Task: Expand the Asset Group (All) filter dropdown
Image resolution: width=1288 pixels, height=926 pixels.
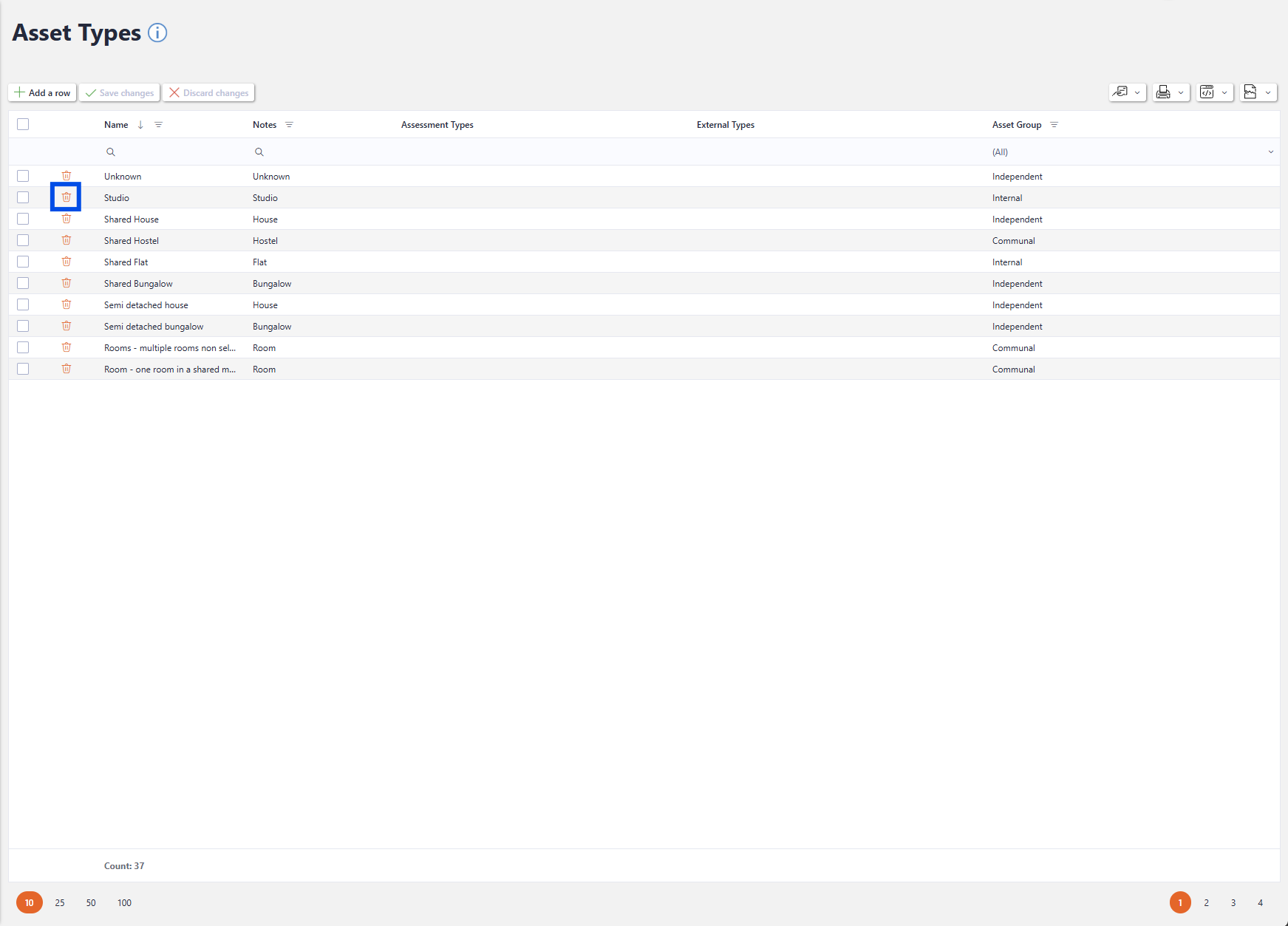Action: click(1270, 152)
